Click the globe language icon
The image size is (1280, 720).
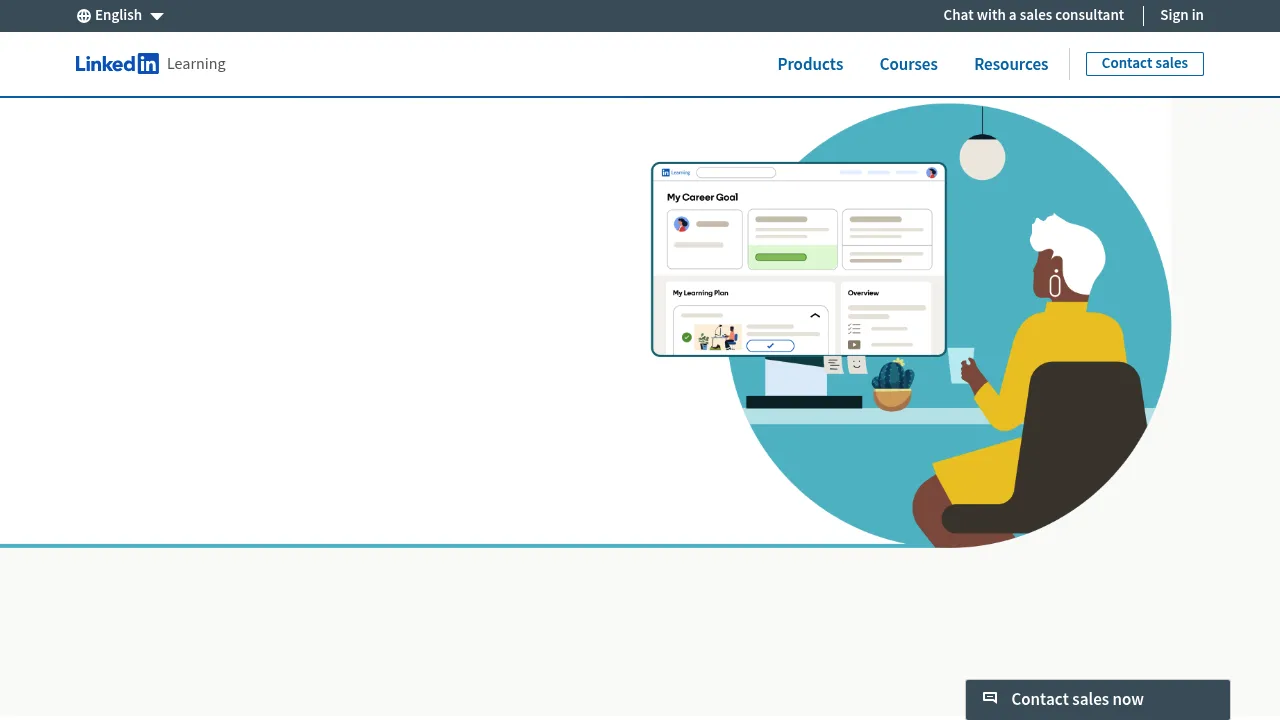[84, 16]
